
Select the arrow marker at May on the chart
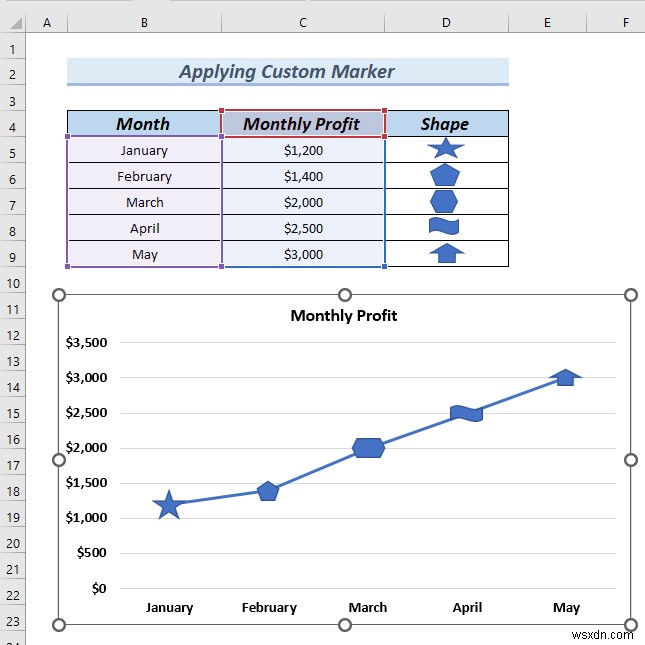click(566, 377)
